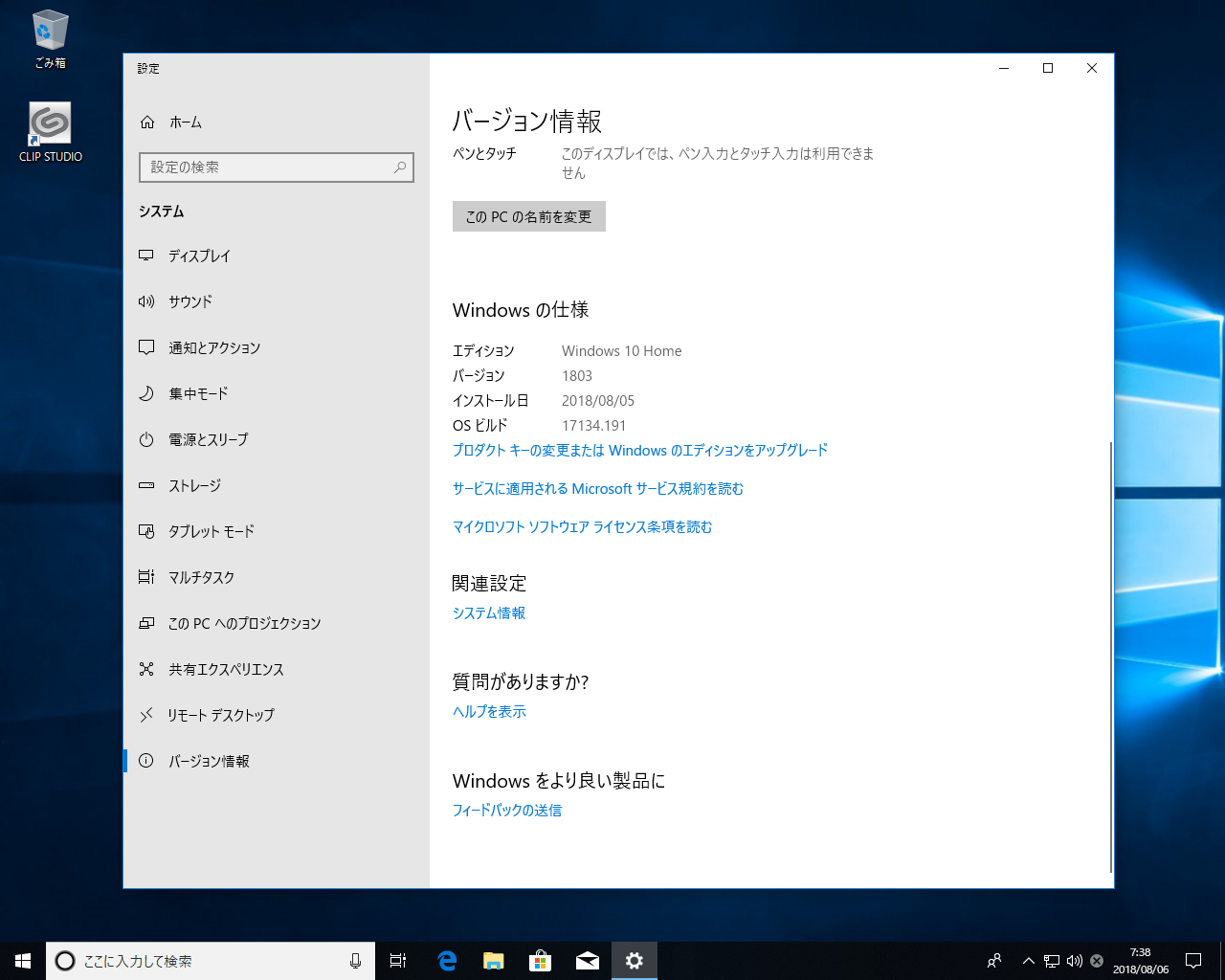This screenshot has height=980, width=1225.
Task: Open the System information link
Action: click(488, 612)
